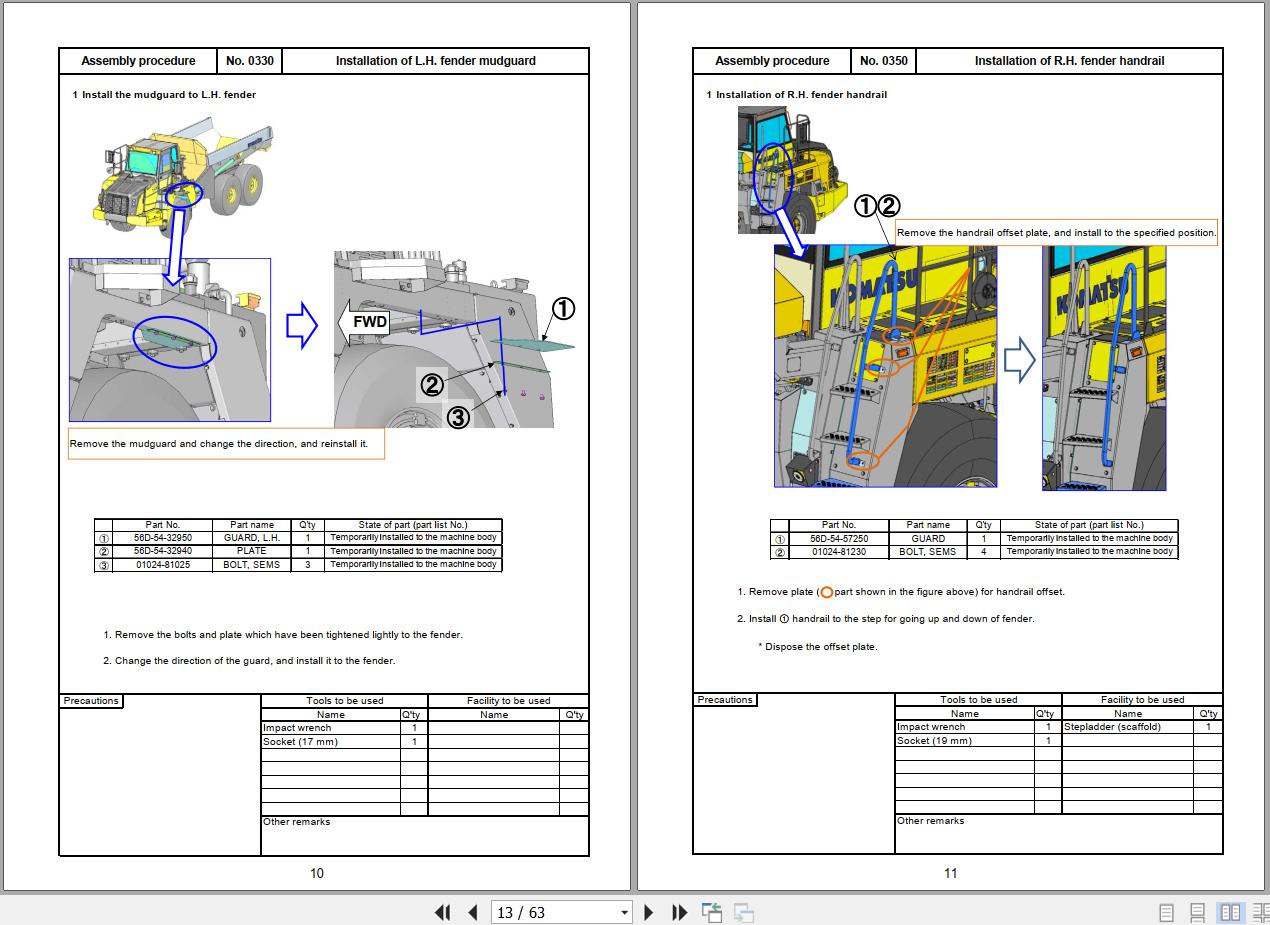The image size is (1270, 925).
Task: Click the FWD label on mudguard diagram
Action: coord(369,322)
